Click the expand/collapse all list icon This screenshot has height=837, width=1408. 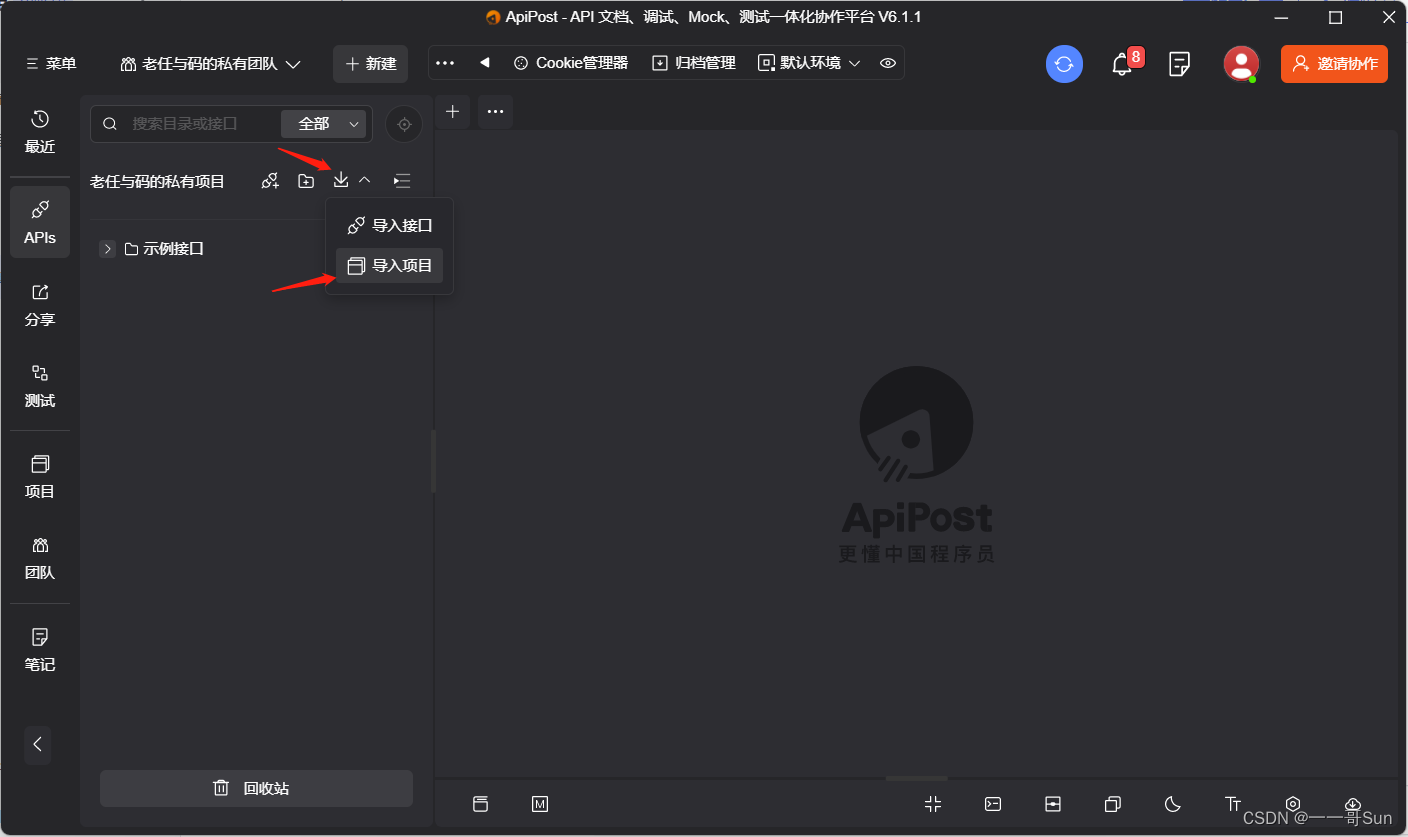[x=402, y=181]
